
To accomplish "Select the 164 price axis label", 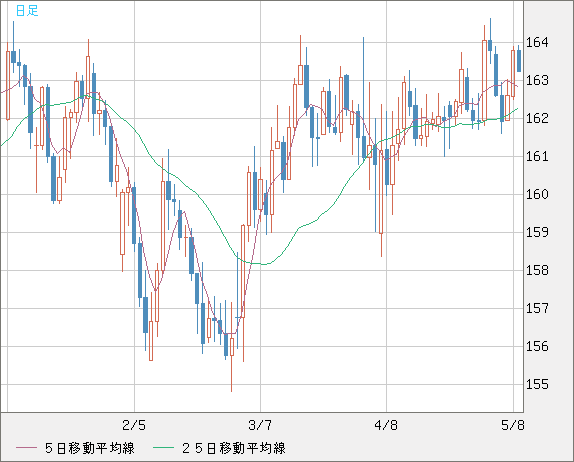I will click(x=537, y=42).
